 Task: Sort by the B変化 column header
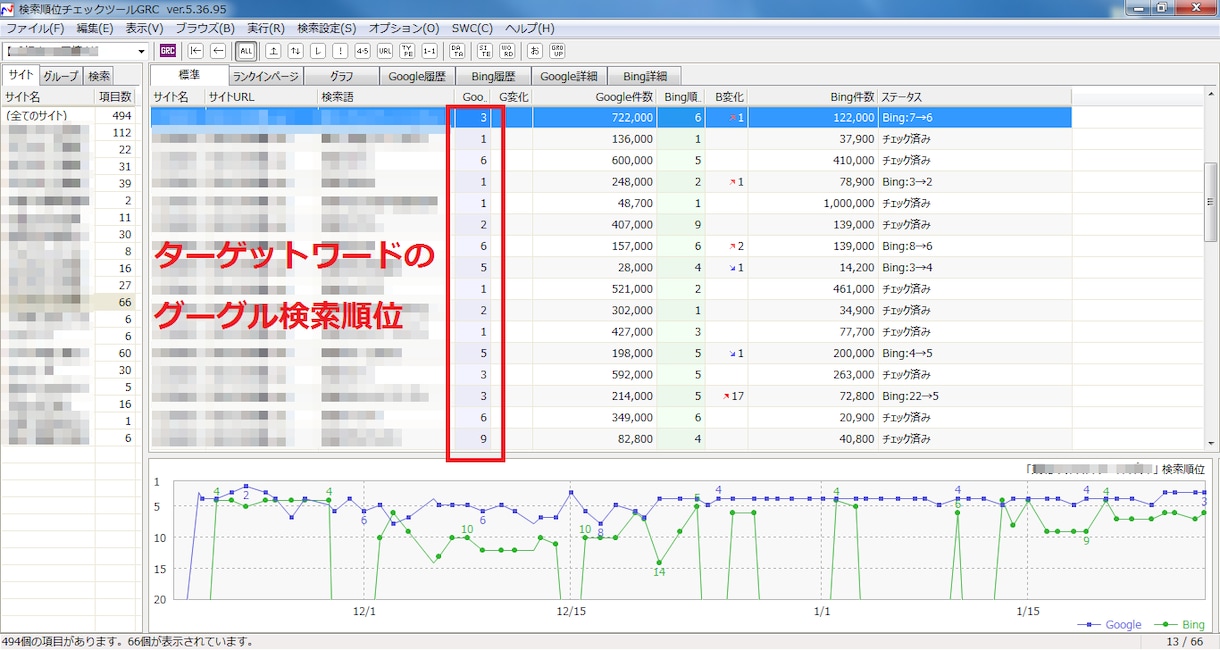click(725, 97)
